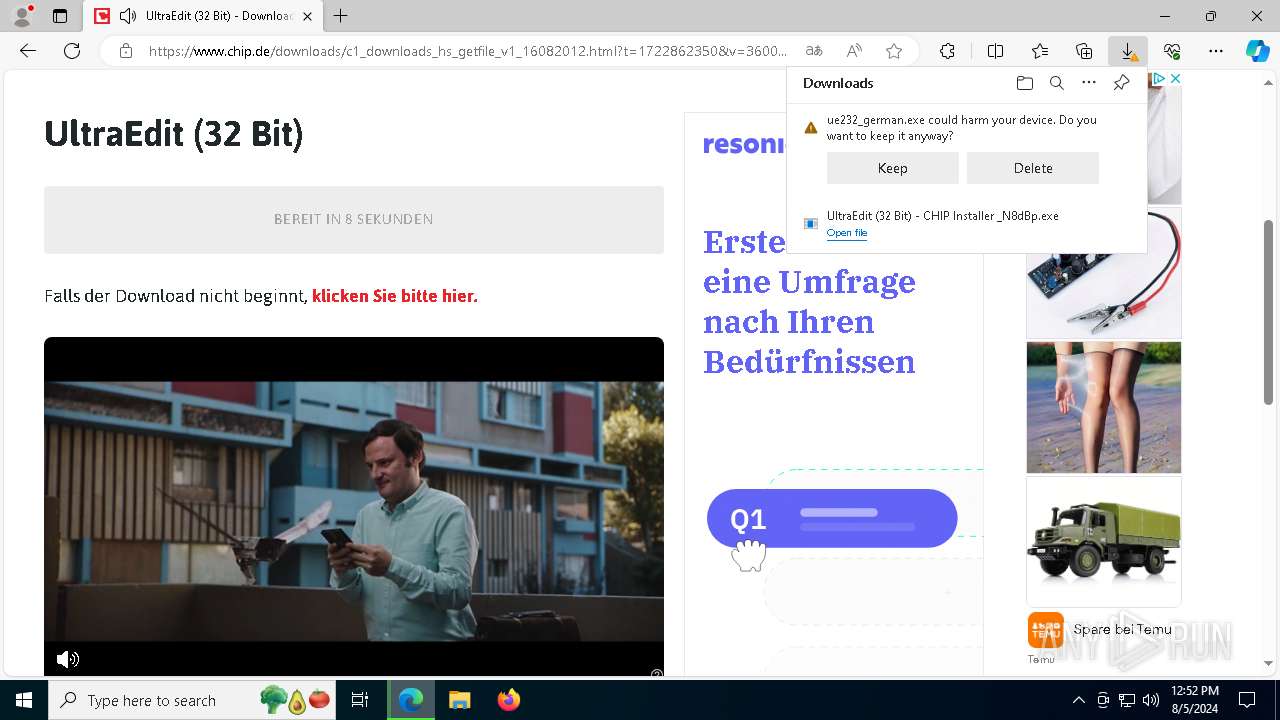Open the Collections icon
The width and height of the screenshot is (1280, 720).
click(x=1084, y=51)
